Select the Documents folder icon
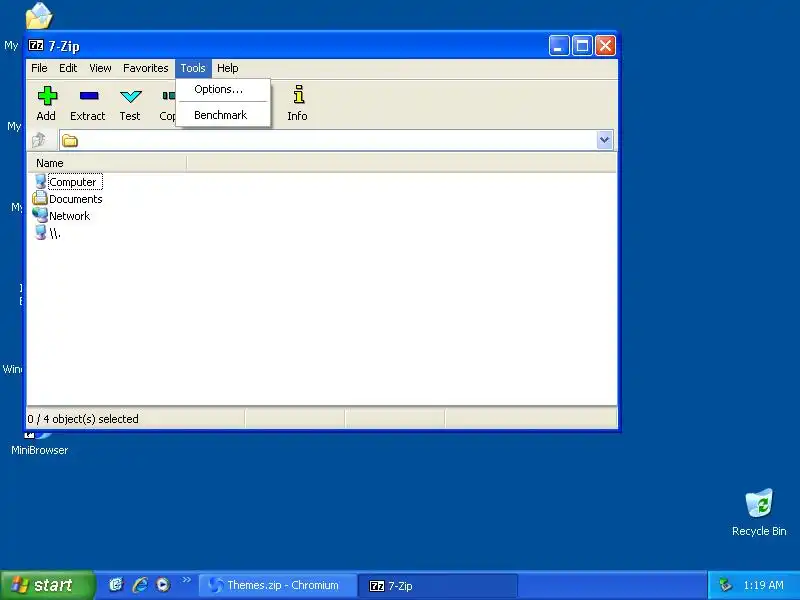This screenshot has width=800, height=600. pos(40,198)
